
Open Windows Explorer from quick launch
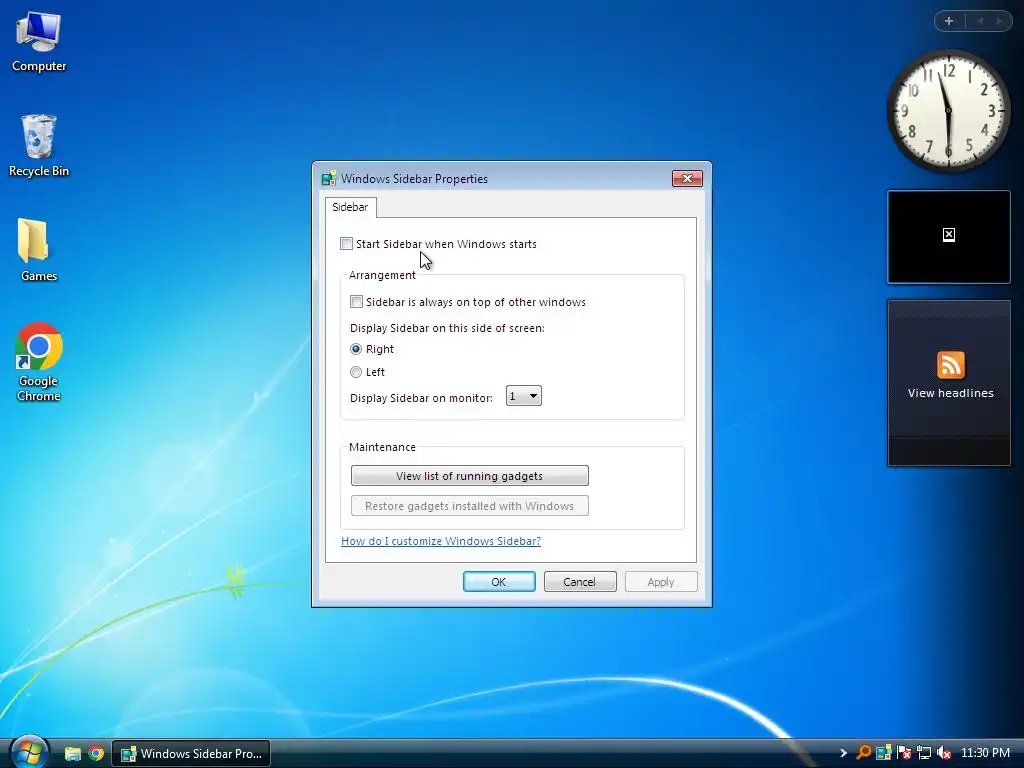tap(72, 754)
